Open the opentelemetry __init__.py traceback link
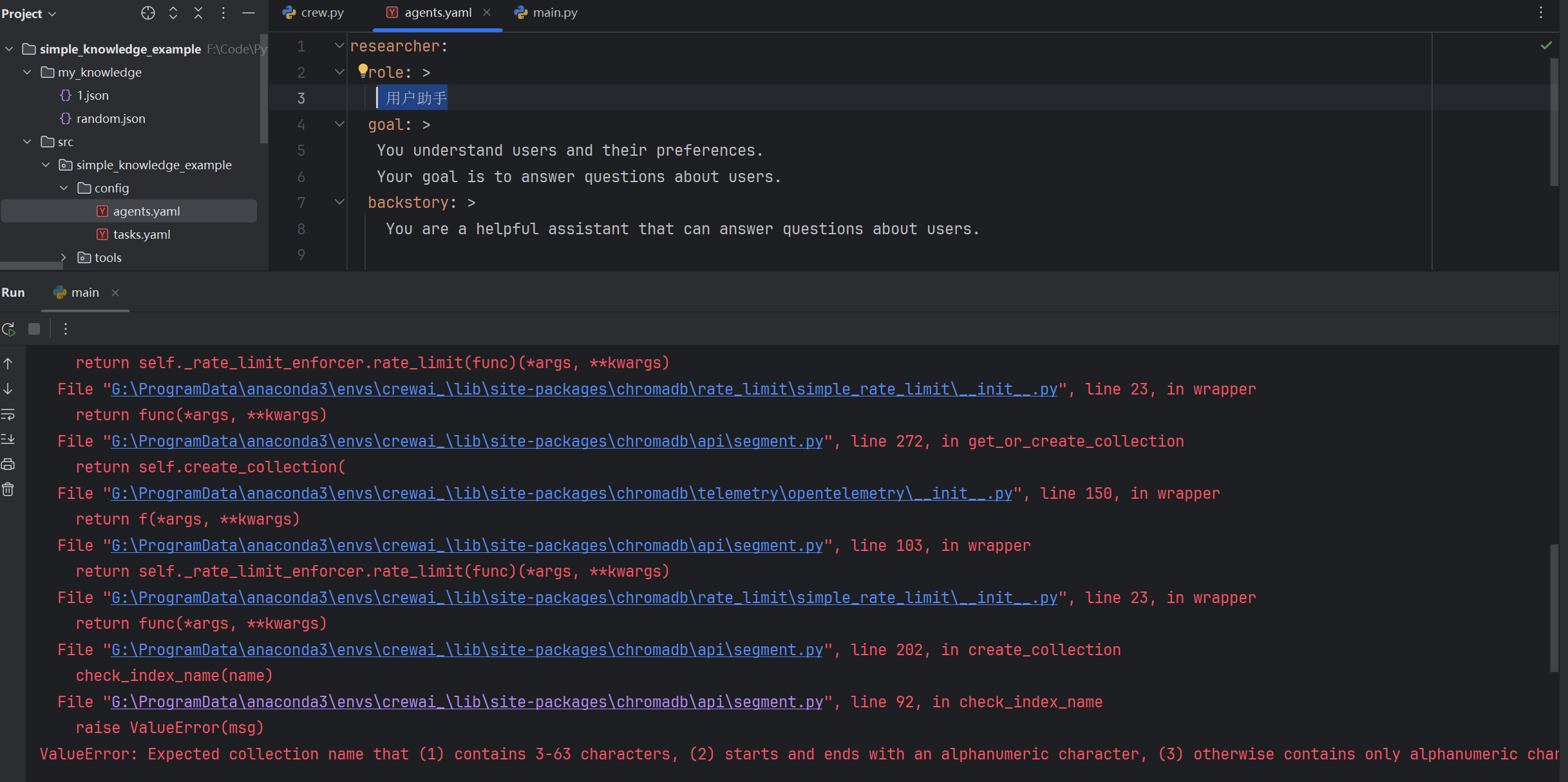Screen dimensions: 1568x782 (x=562, y=493)
